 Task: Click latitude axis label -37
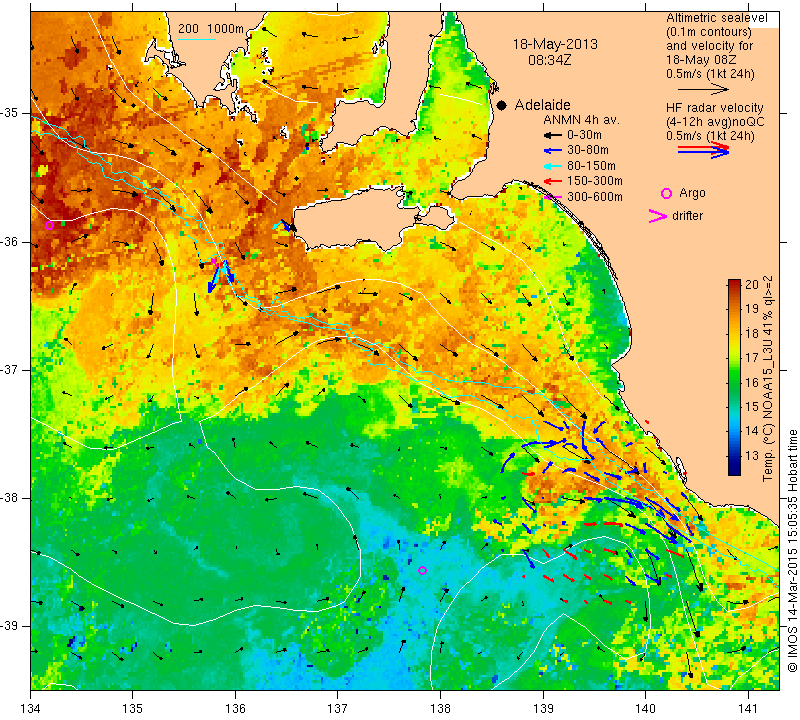[x=9, y=369]
